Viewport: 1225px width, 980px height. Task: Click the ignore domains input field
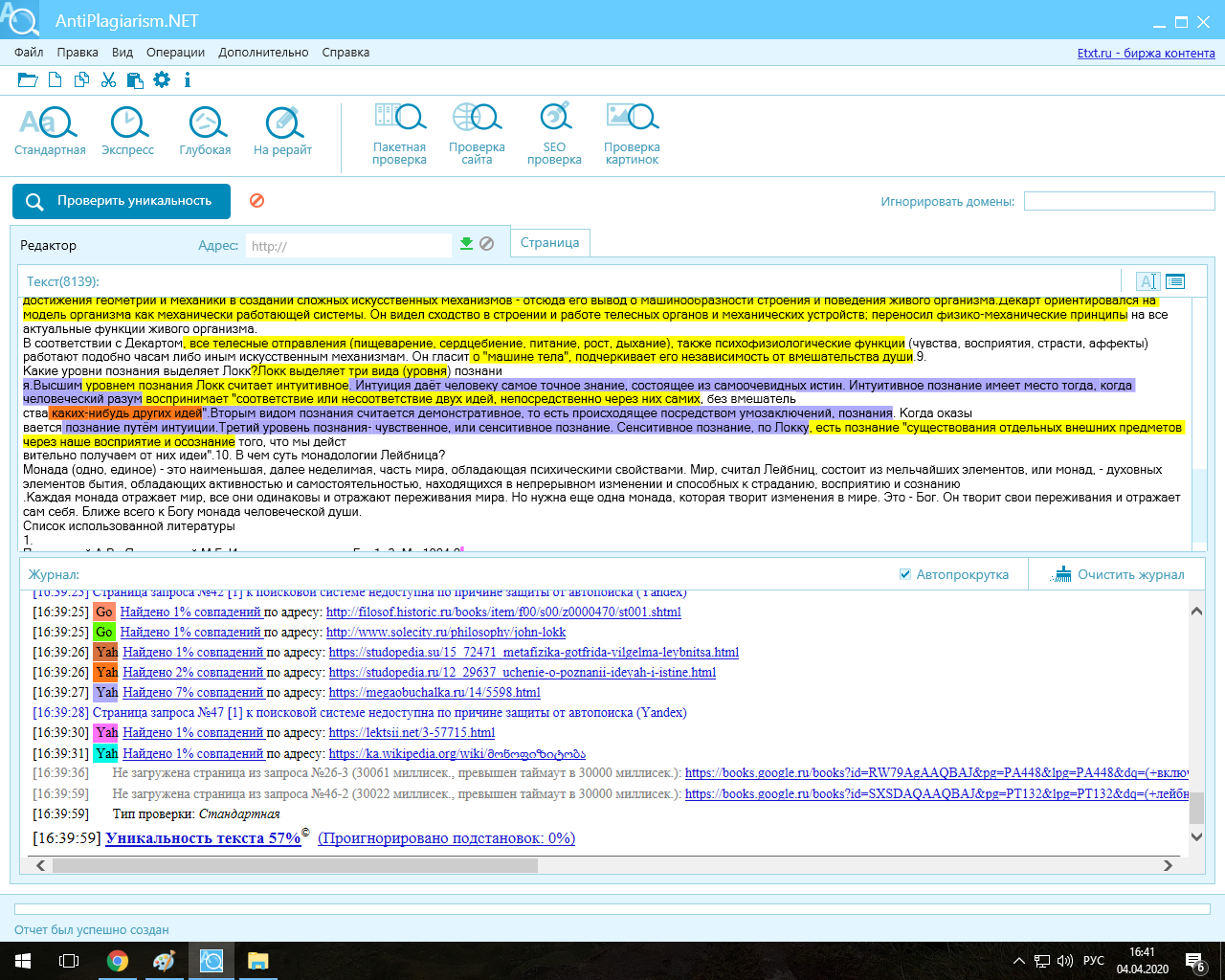(x=1118, y=201)
